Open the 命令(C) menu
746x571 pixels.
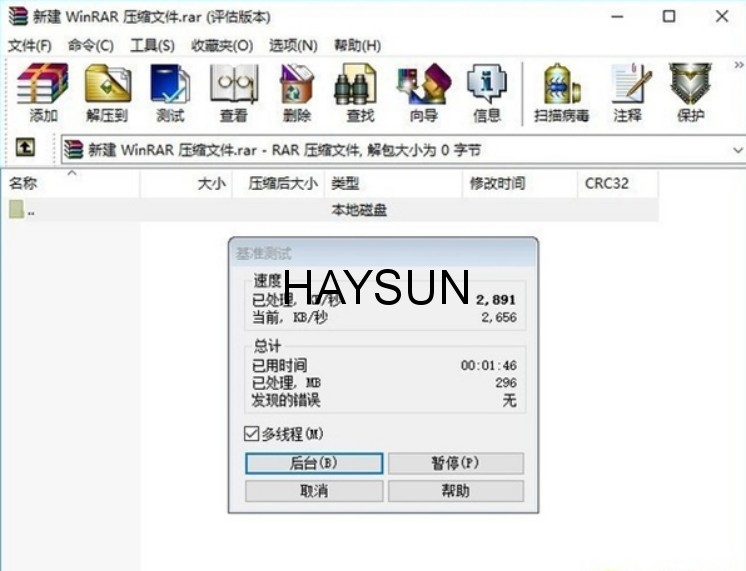[90, 46]
